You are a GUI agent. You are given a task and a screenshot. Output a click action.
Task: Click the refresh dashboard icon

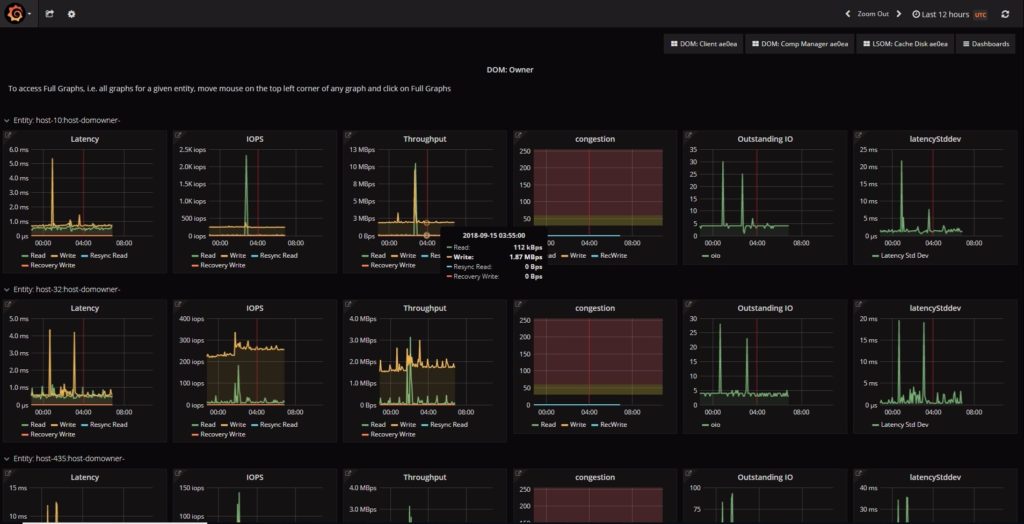tap(1005, 14)
